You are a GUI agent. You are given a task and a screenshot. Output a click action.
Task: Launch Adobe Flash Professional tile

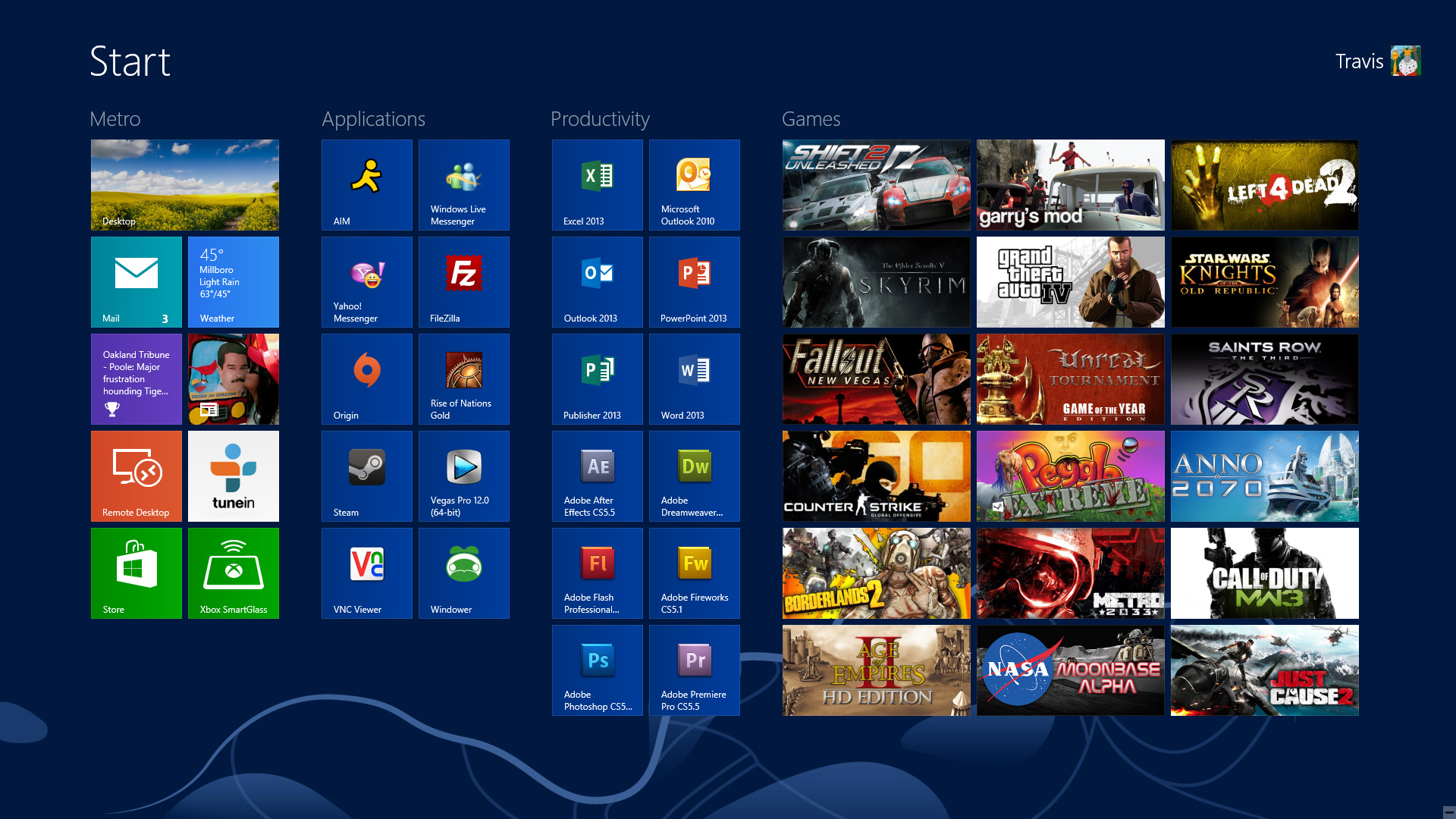point(598,573)
